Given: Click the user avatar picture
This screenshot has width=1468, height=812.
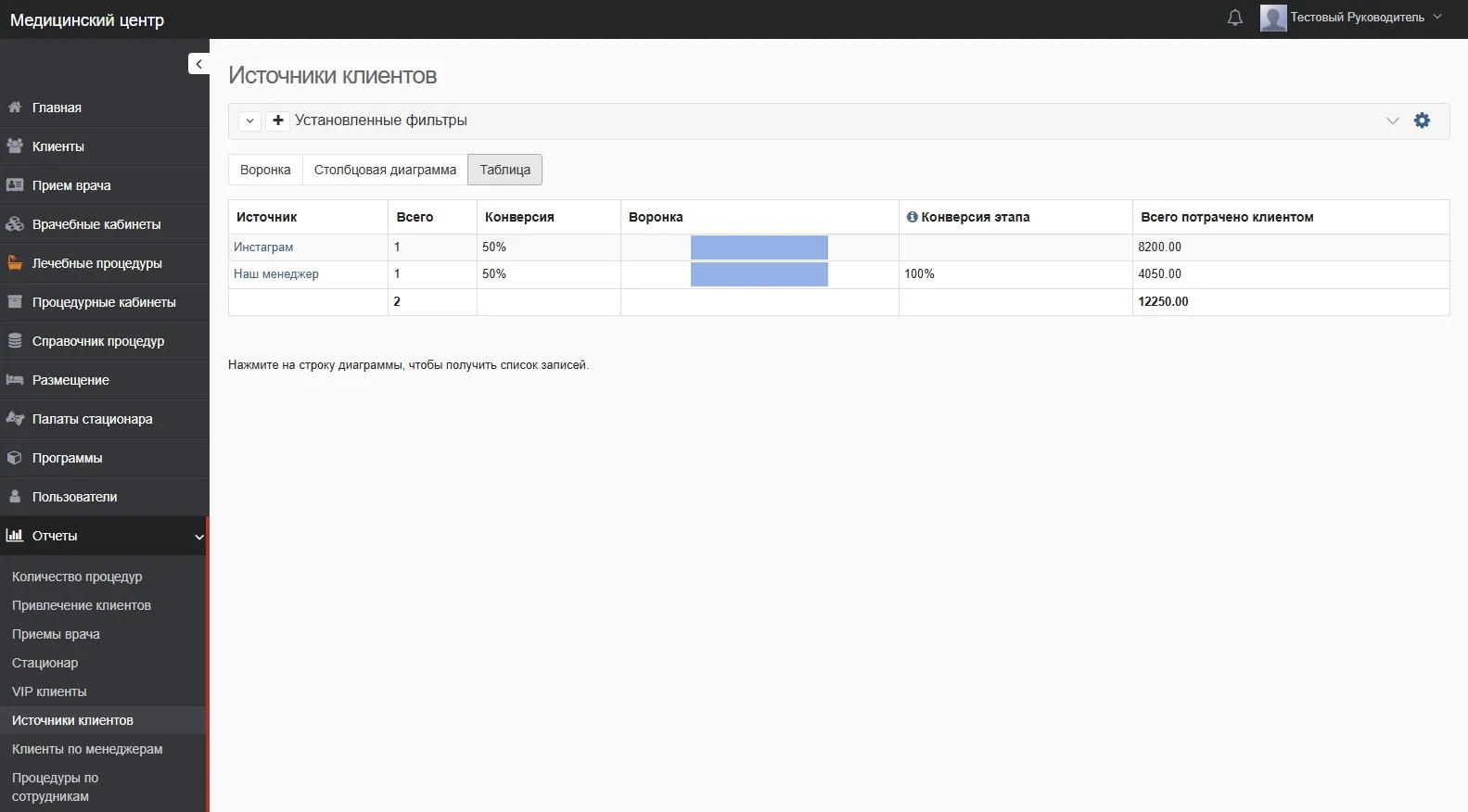Looking at the screenshot, I should click(x=1273, y=18).
